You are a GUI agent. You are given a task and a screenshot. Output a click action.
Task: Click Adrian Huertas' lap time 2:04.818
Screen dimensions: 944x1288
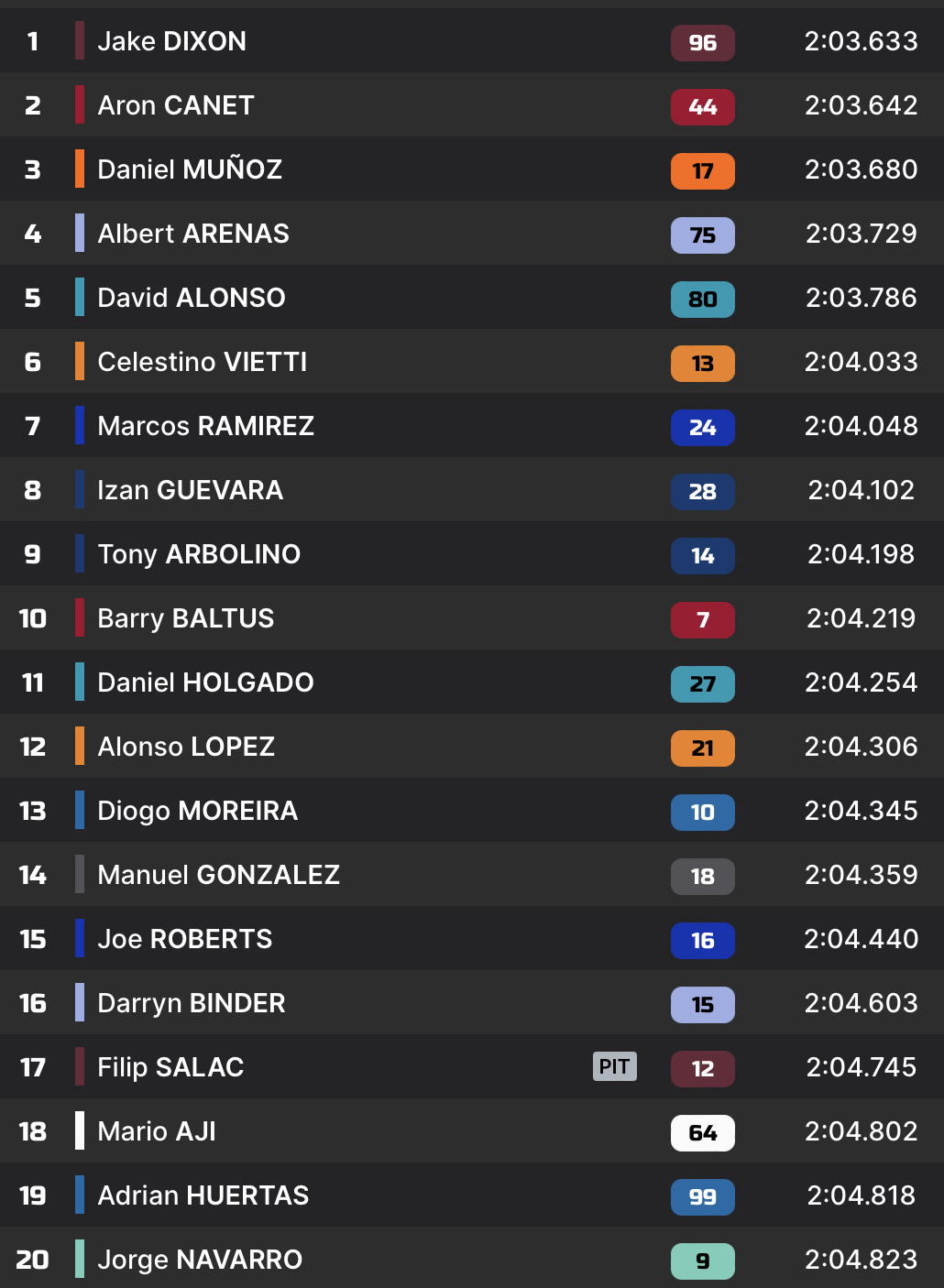click(x=861, y=1195)
